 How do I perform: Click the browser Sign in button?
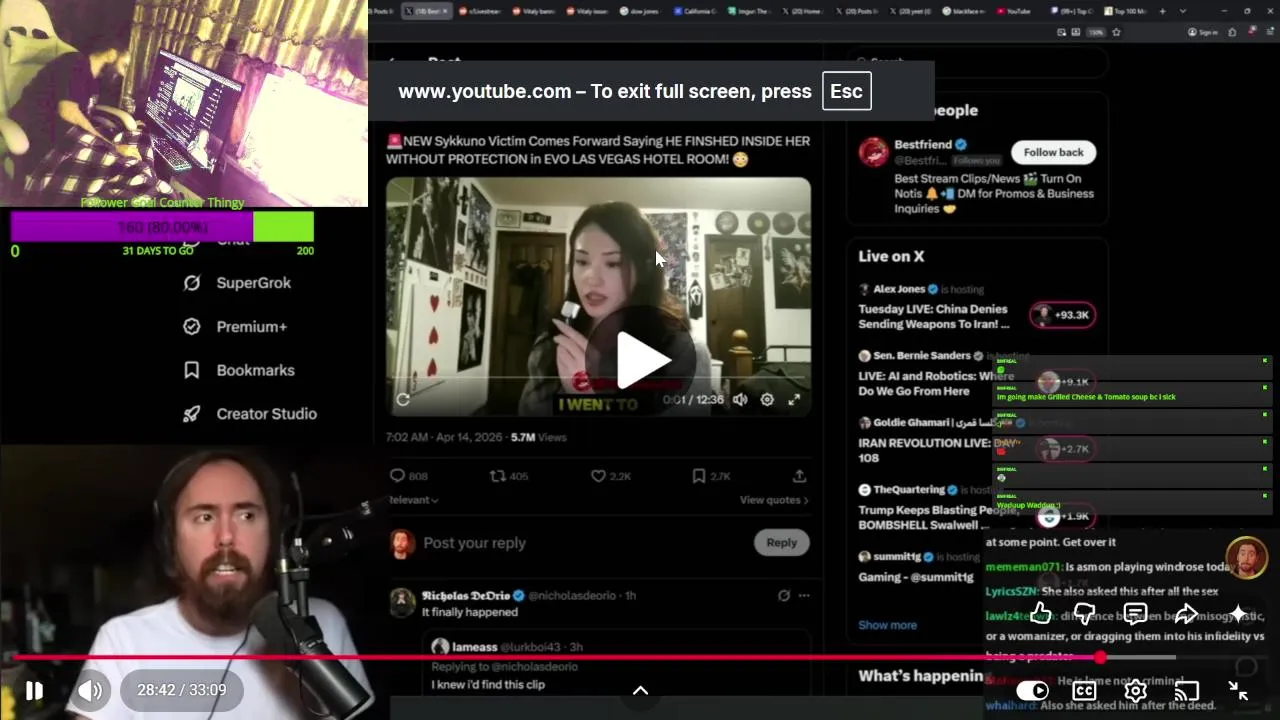[1203, 32]
